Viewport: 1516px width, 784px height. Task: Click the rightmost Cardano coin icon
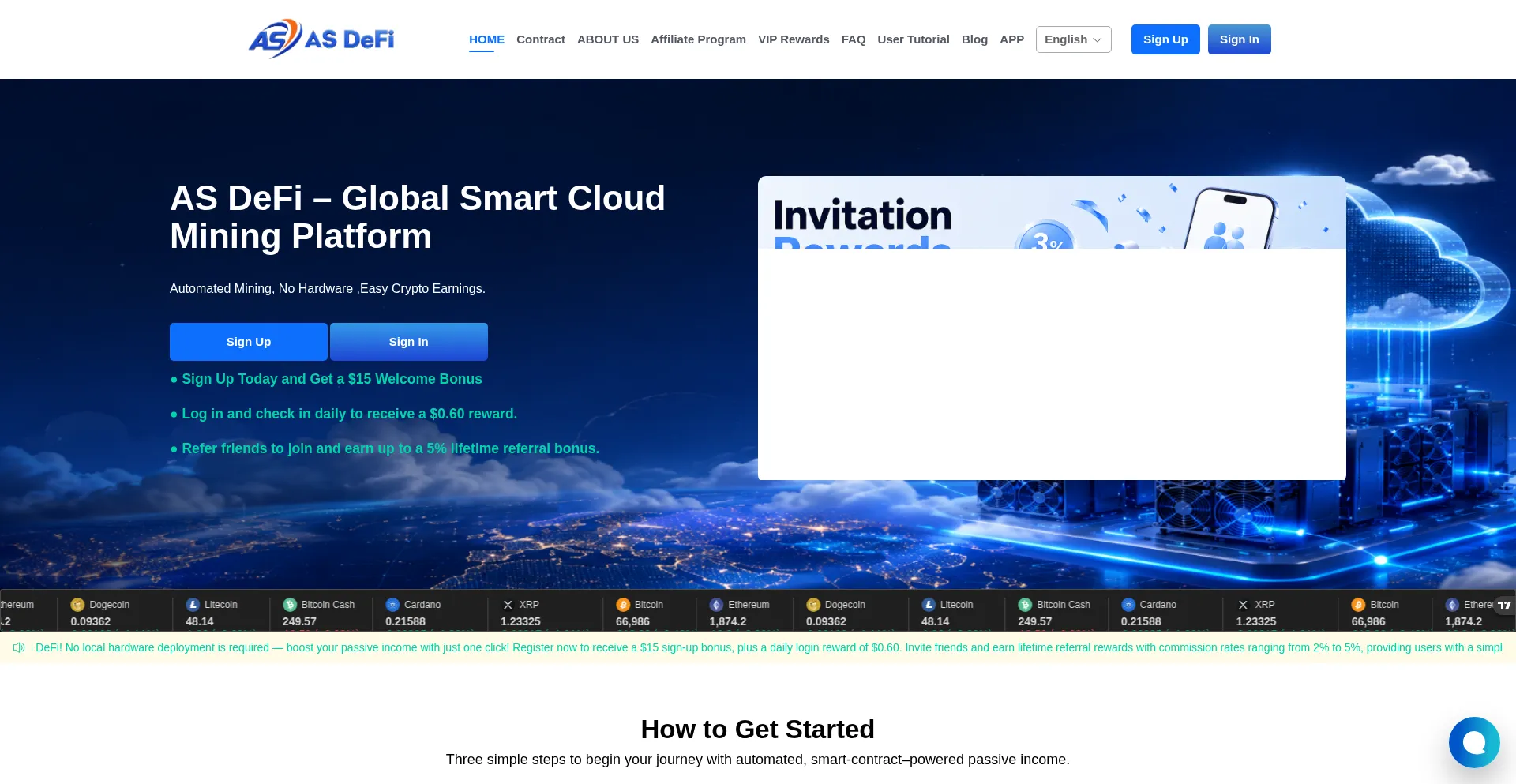pos(1128,605)
